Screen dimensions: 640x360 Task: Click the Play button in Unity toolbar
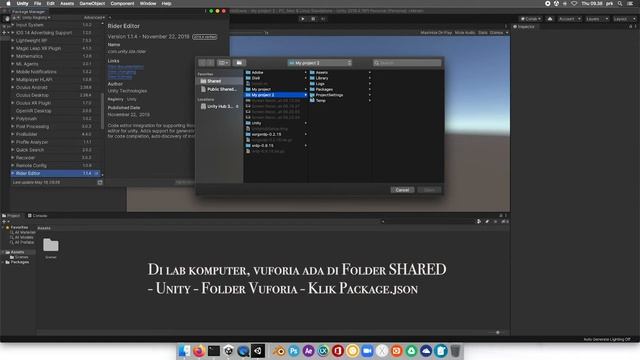302,19
